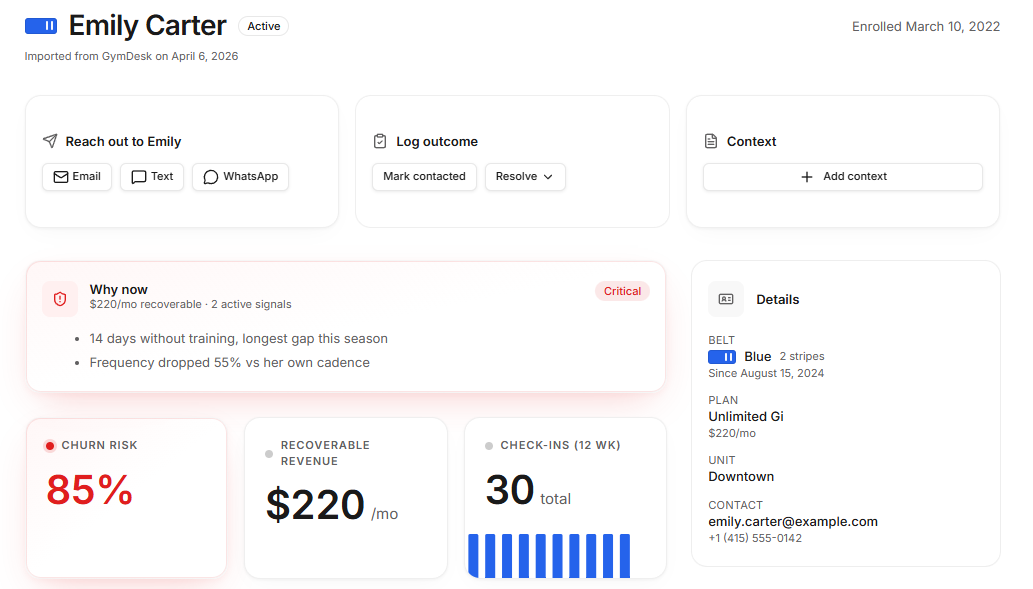The image size is (1033, 589).
Task: Click the document icon next to Context
Action: 711,141
